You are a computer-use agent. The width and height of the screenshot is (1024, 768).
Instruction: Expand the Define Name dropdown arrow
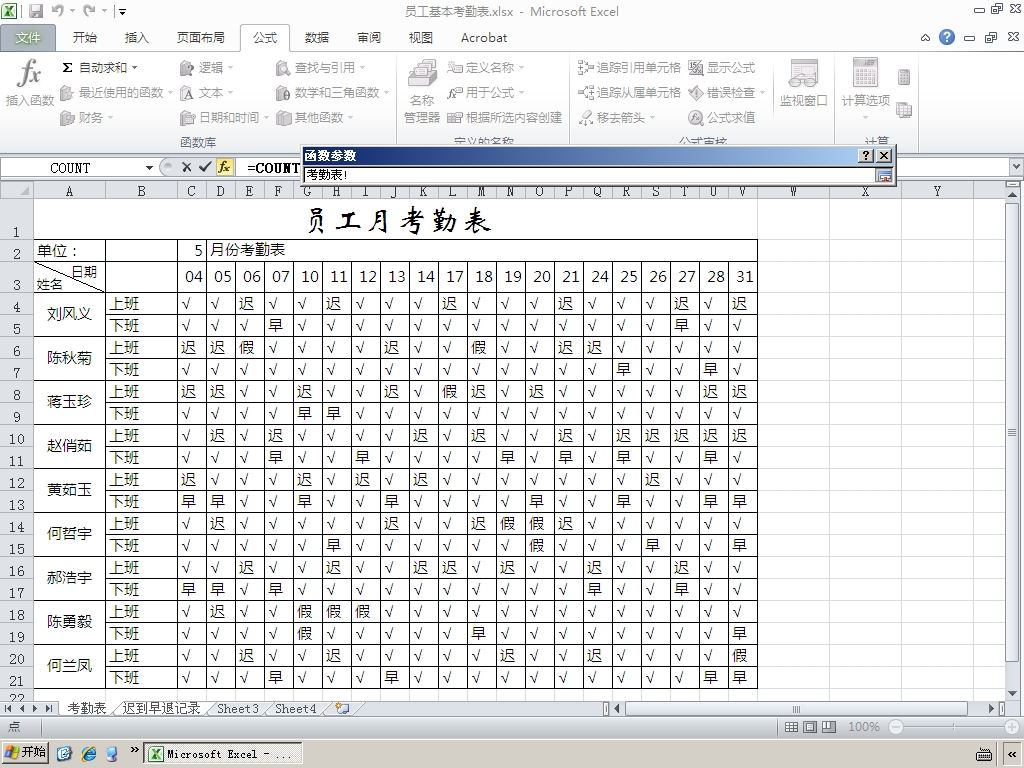(x=521, y=68)
